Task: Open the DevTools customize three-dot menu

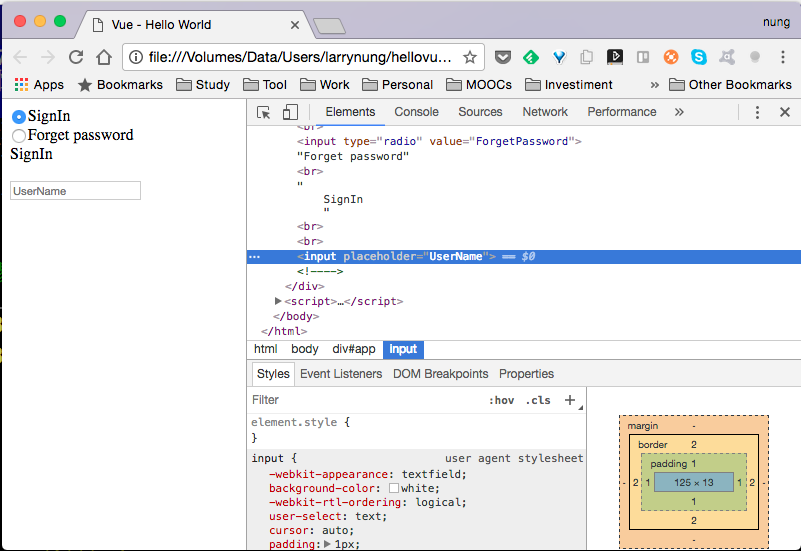Action: (757, 112)
